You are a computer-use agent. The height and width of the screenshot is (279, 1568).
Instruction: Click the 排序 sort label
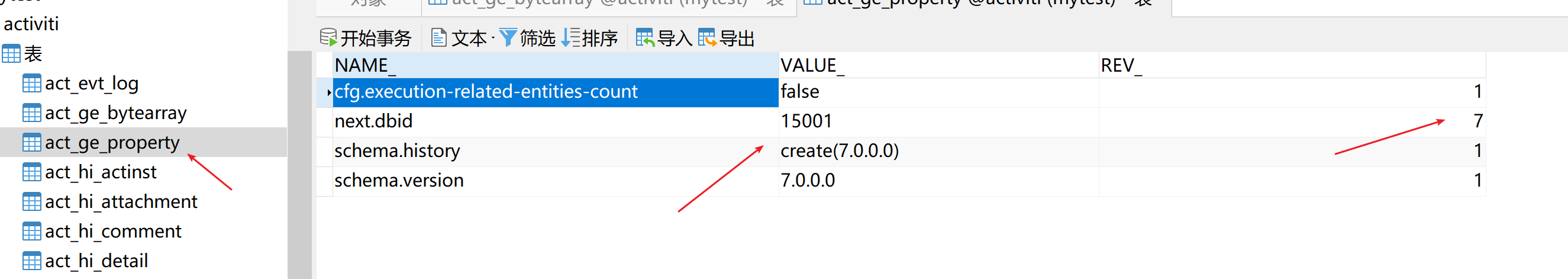coord(599,39)
